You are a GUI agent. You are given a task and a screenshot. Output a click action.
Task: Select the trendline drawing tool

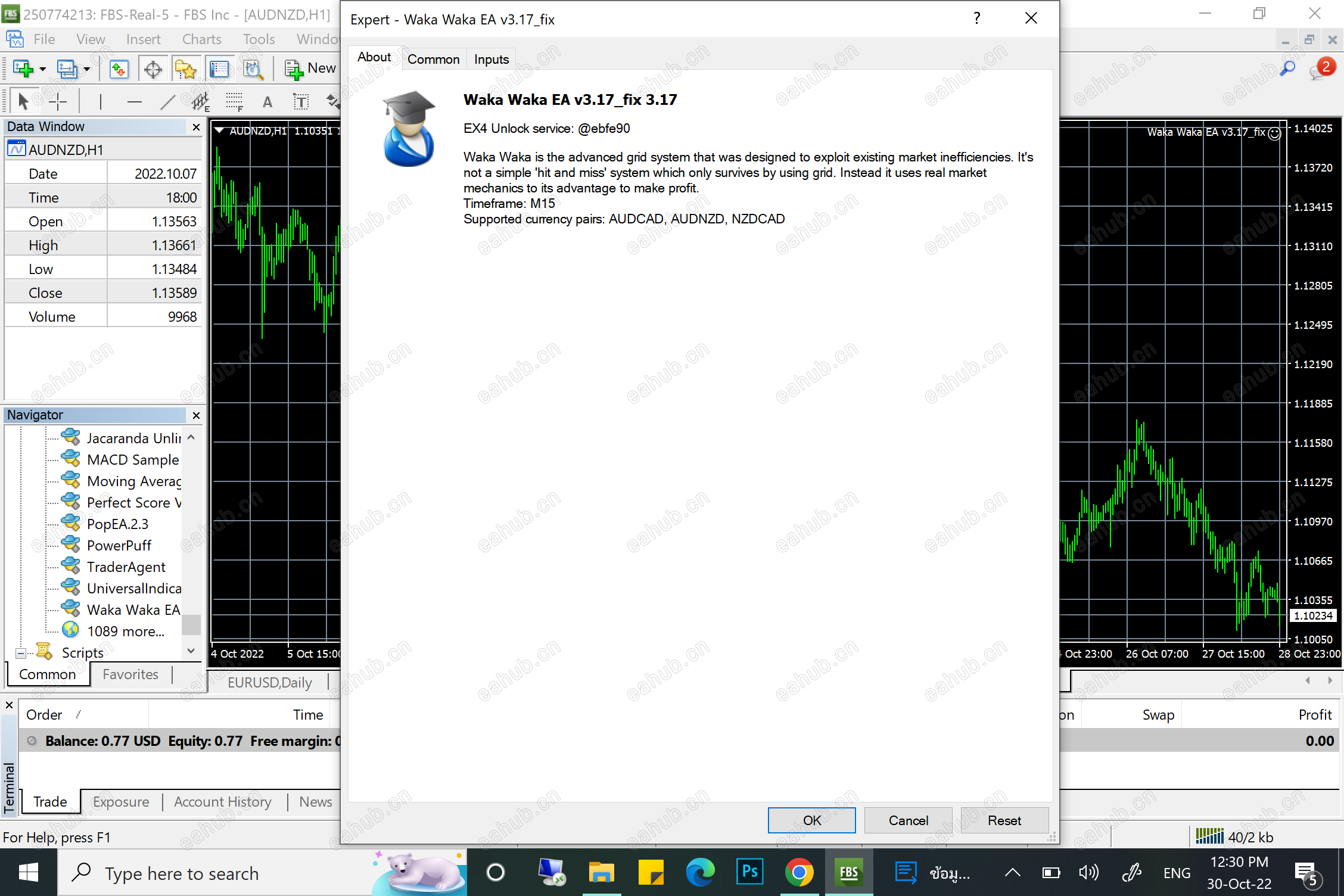click(x=167, y=101)
